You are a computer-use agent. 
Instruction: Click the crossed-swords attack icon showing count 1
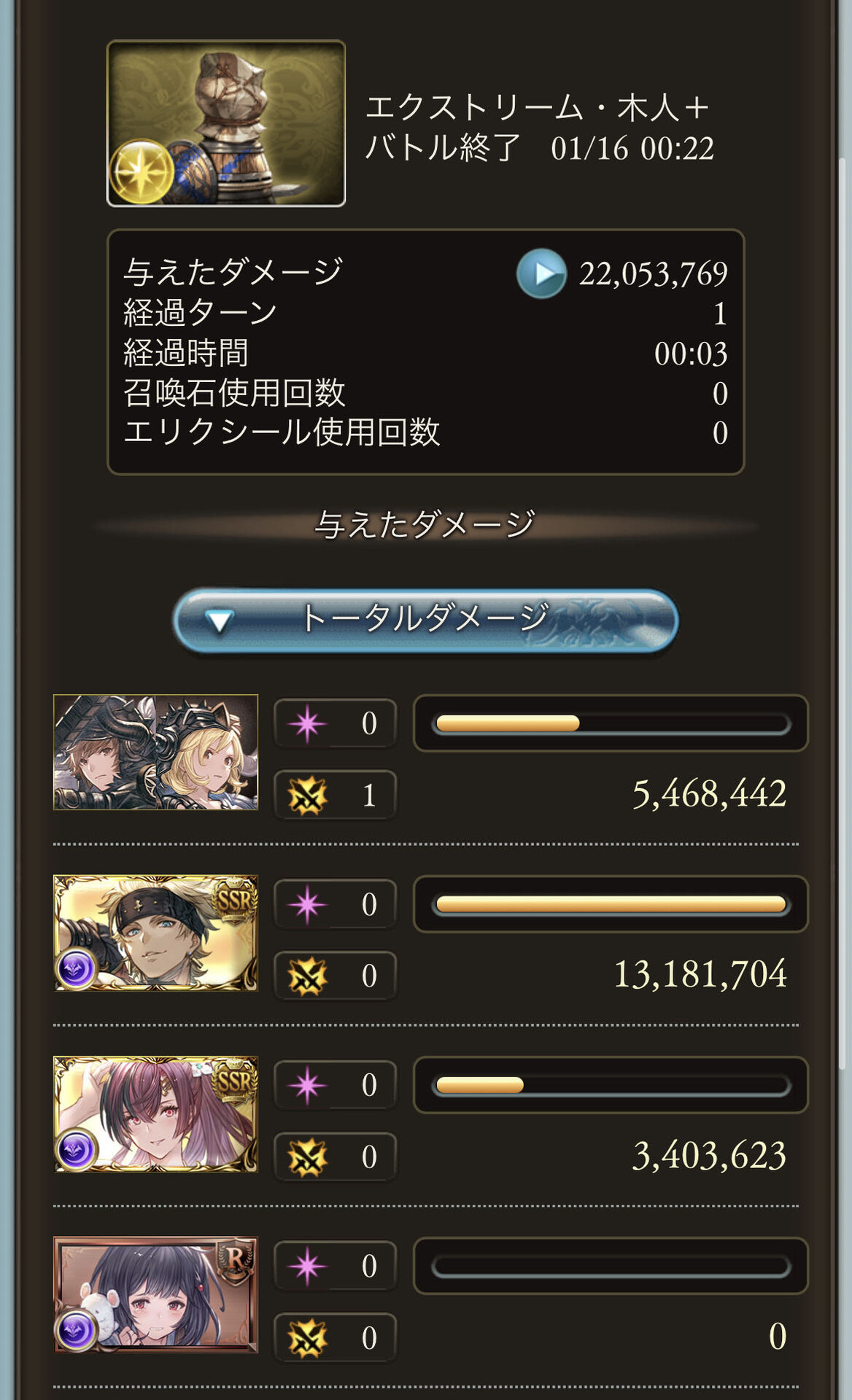[307, 796]
